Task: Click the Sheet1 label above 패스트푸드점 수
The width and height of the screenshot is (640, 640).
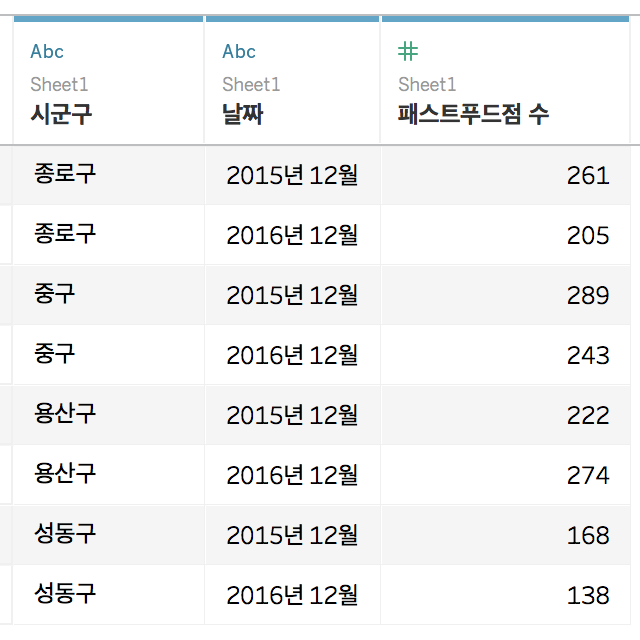Action: 427,84
